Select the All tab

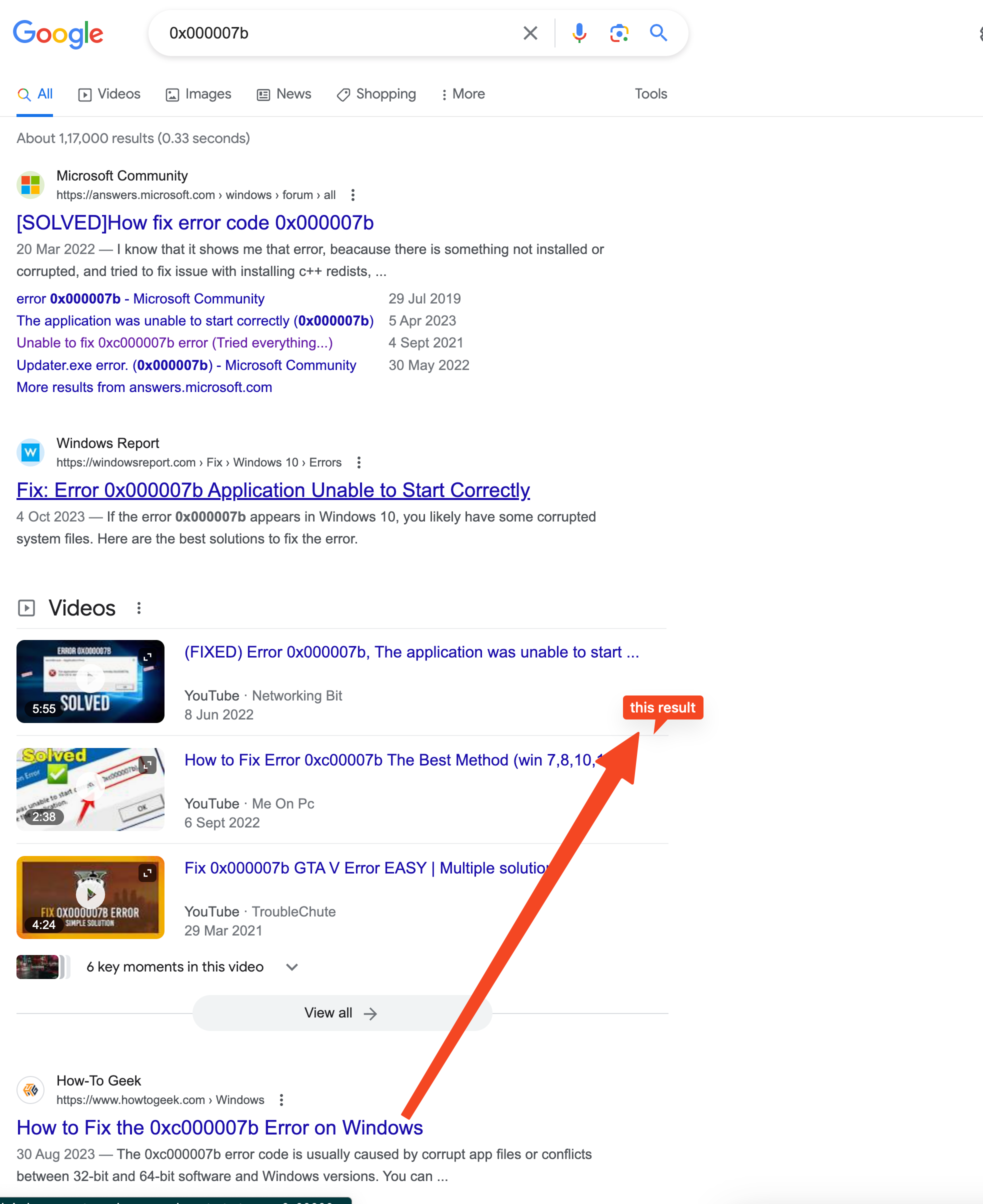(x=34, y=94)
